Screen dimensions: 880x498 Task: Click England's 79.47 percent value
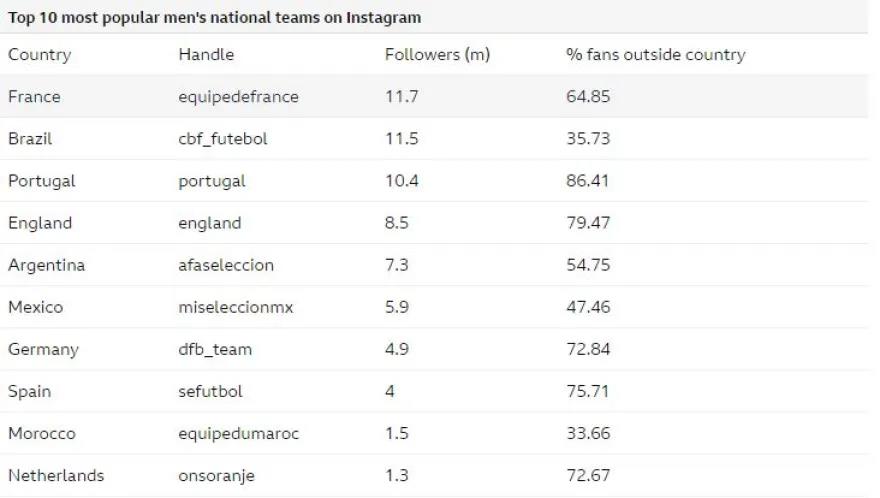click(x=587, y=223)
